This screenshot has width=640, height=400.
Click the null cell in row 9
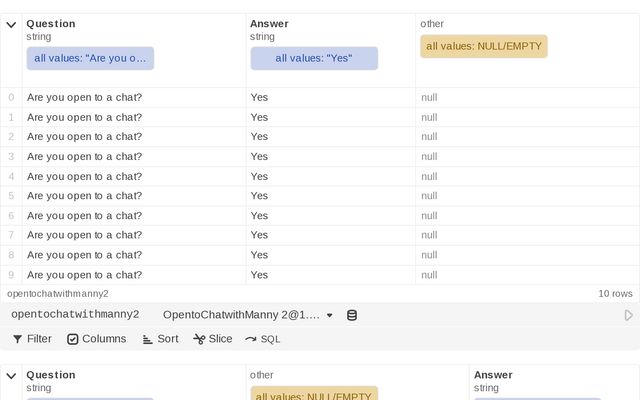coord(429,275)
